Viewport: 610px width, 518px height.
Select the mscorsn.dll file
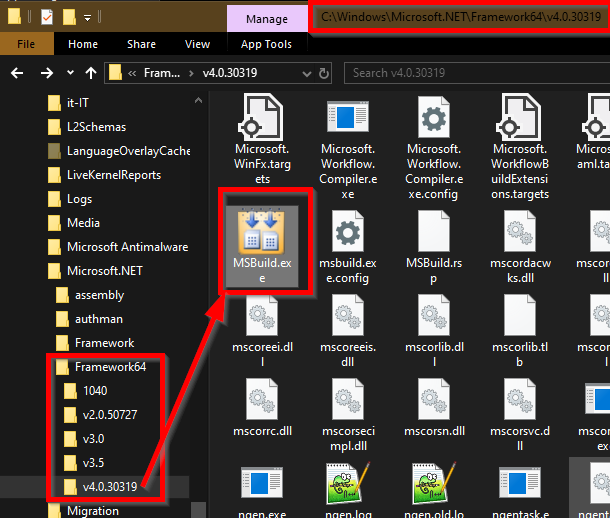coord(434,408)
